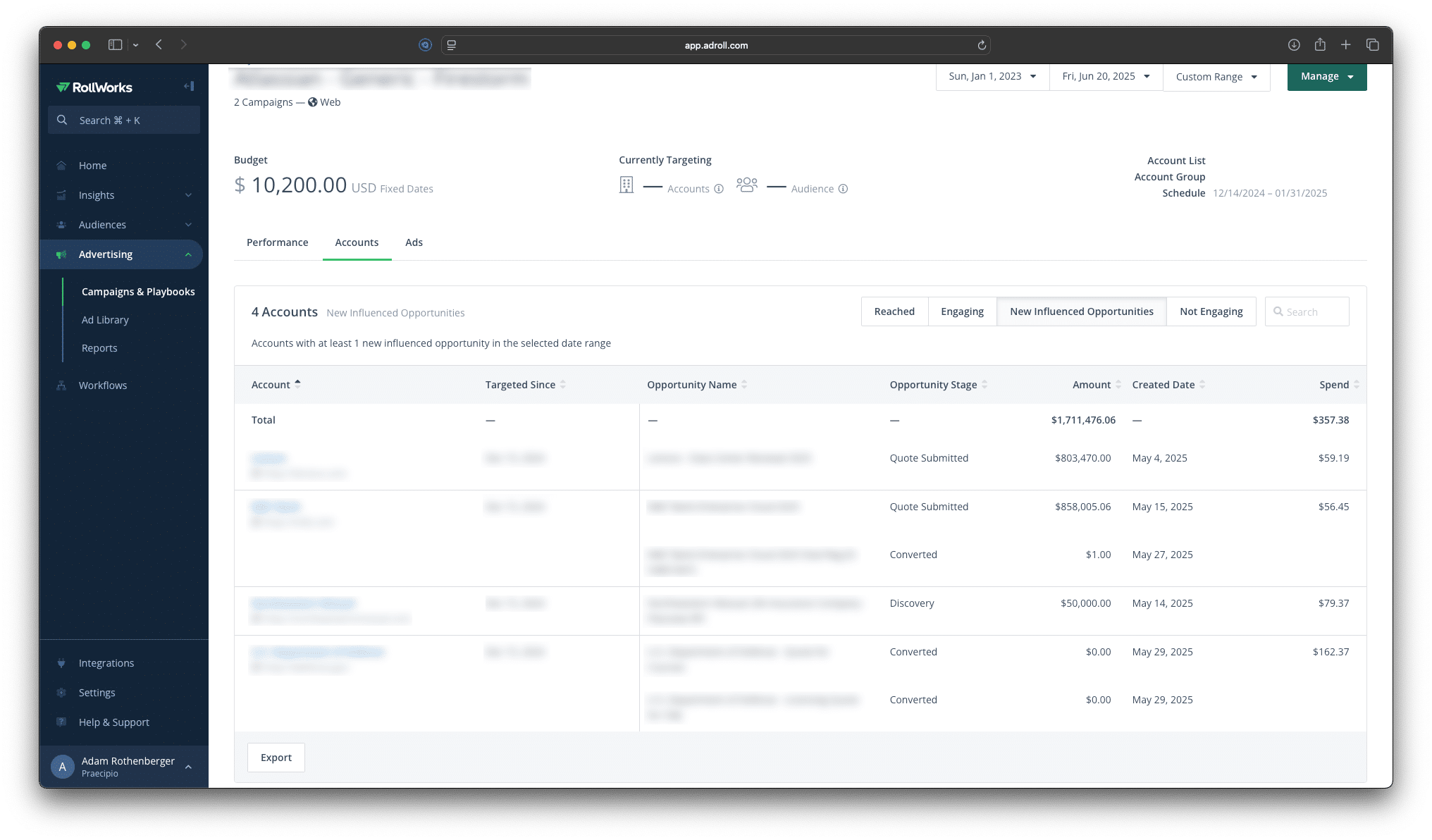Sort table by Amount column
Image resolution: width=1432 pixels, height=840 pixels.
[x=1091, y=385]
